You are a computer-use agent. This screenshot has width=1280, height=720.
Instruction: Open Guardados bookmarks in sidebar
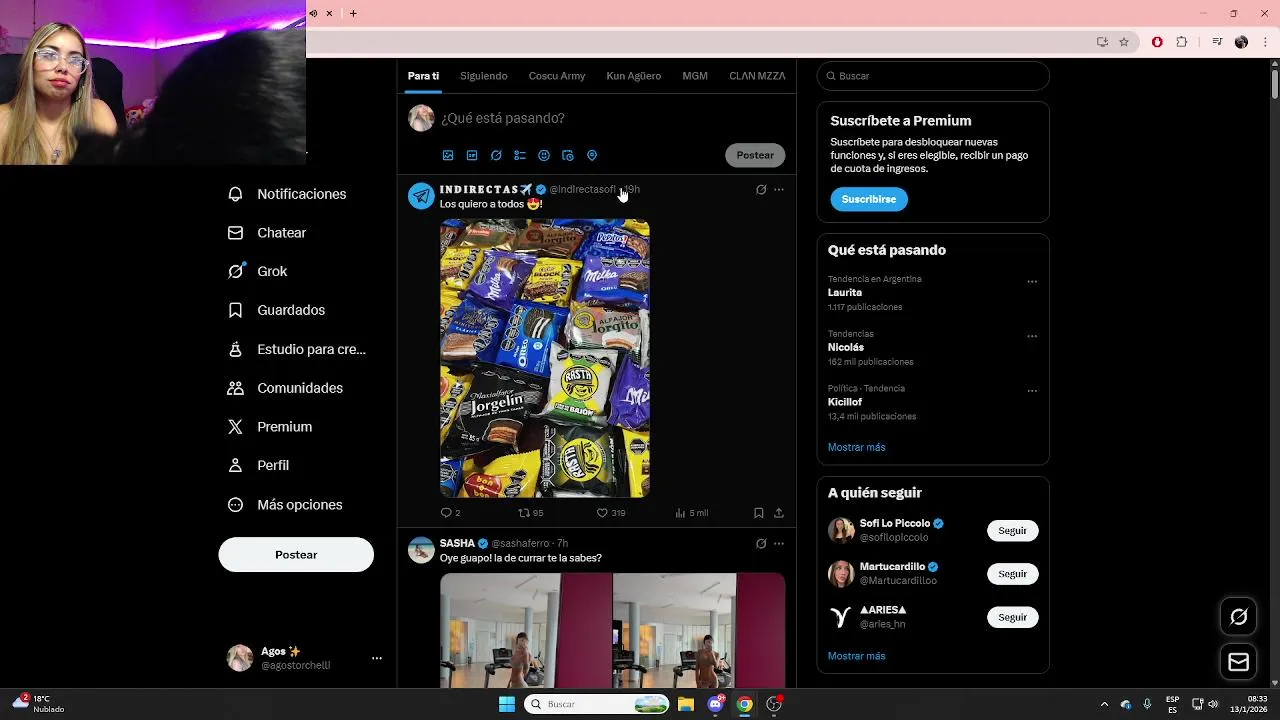coord(277,310)
